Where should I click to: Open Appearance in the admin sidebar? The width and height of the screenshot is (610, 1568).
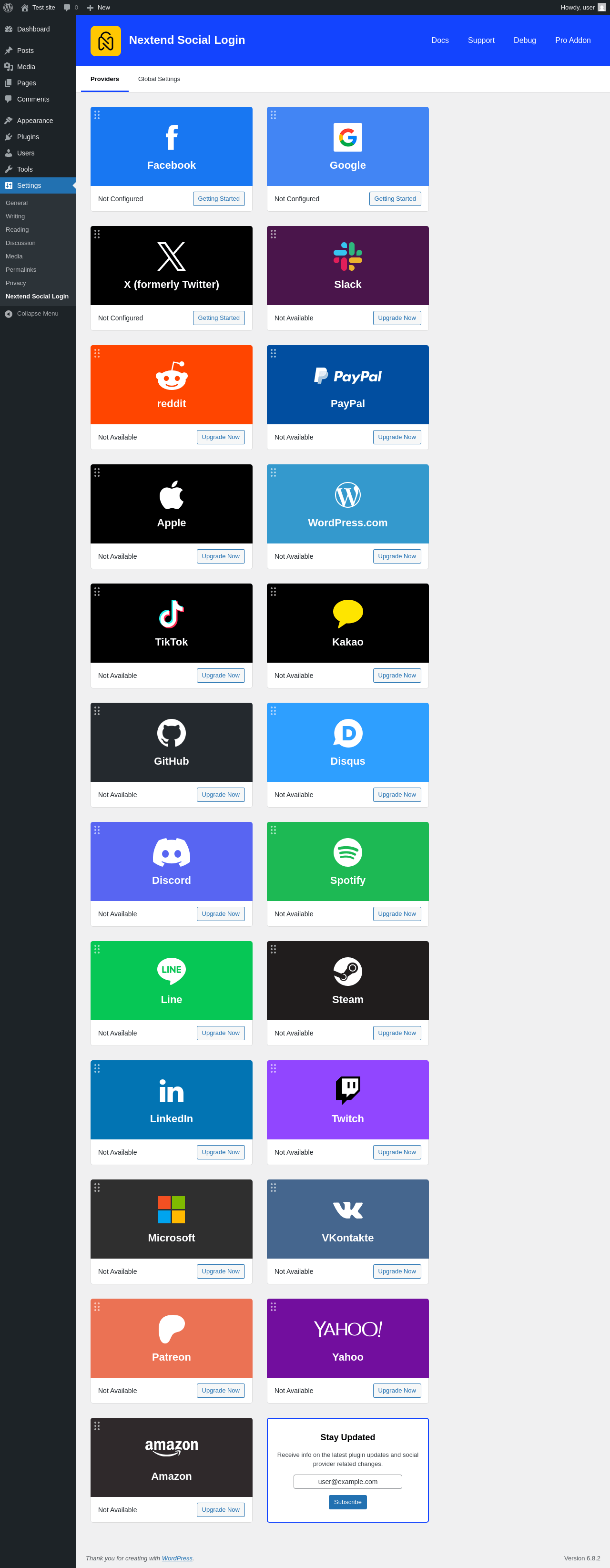38,121
